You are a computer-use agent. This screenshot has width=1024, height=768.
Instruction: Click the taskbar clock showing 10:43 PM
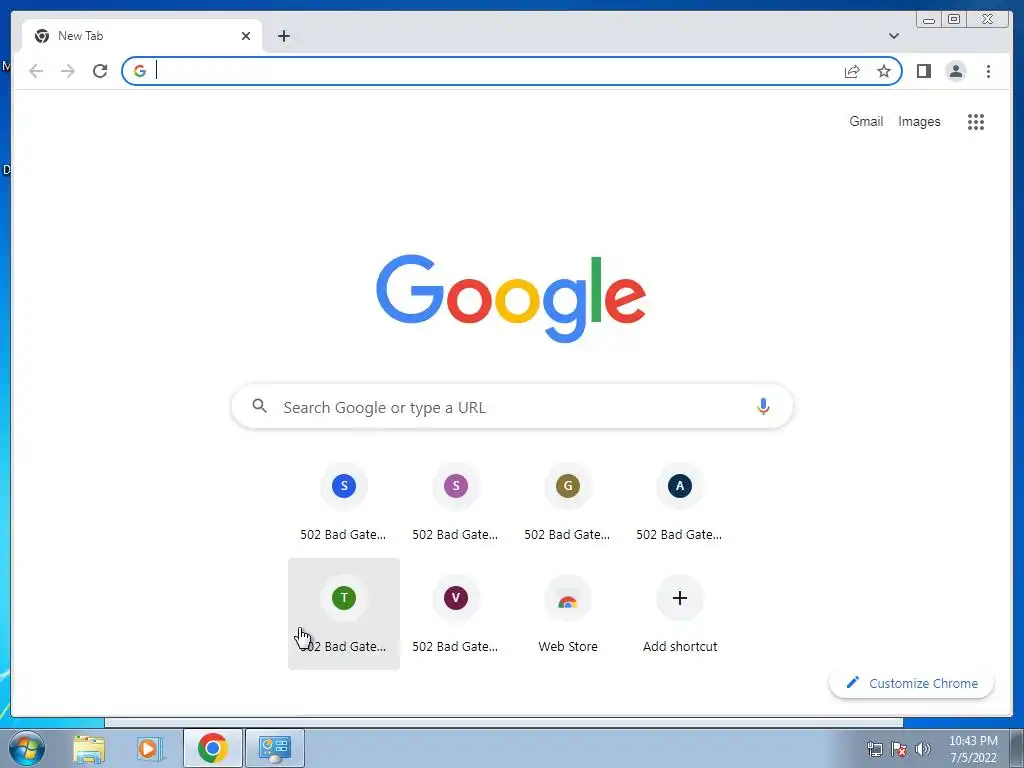(973, 749)
